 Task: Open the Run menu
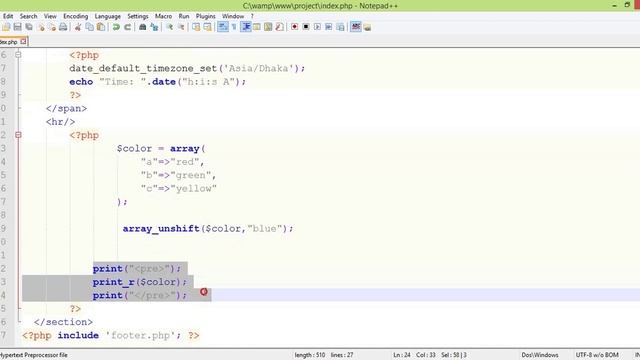184,16
